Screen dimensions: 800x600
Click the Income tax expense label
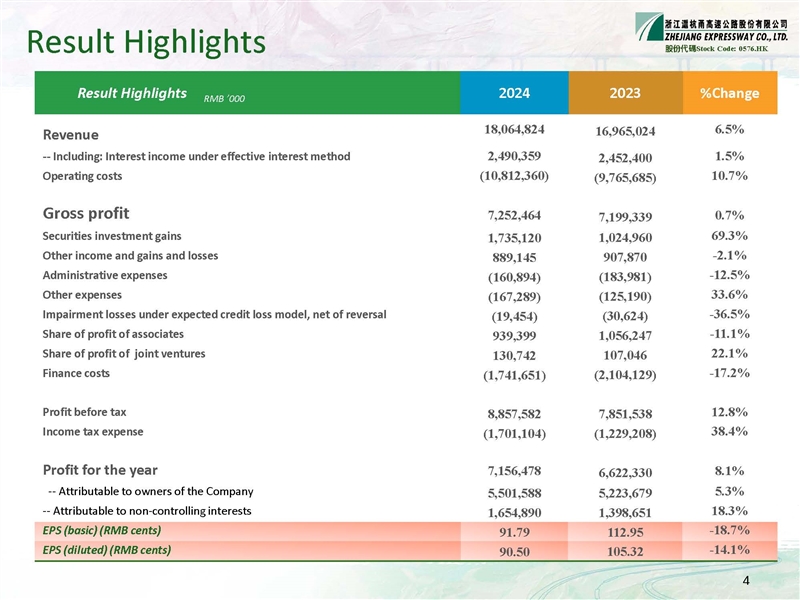pos(93,432)
